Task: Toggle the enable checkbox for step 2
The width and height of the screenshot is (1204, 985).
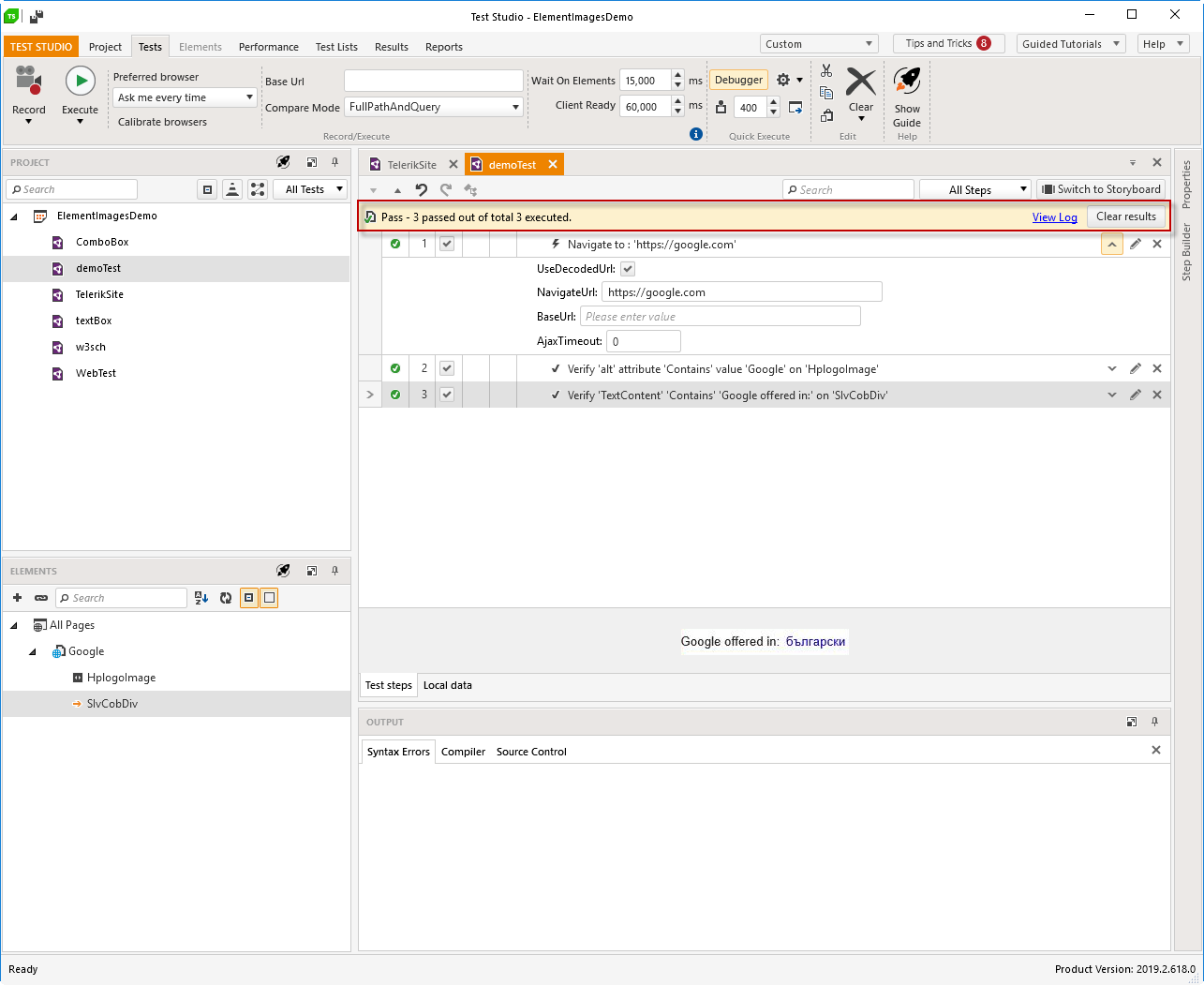Action: coord(447,368)
